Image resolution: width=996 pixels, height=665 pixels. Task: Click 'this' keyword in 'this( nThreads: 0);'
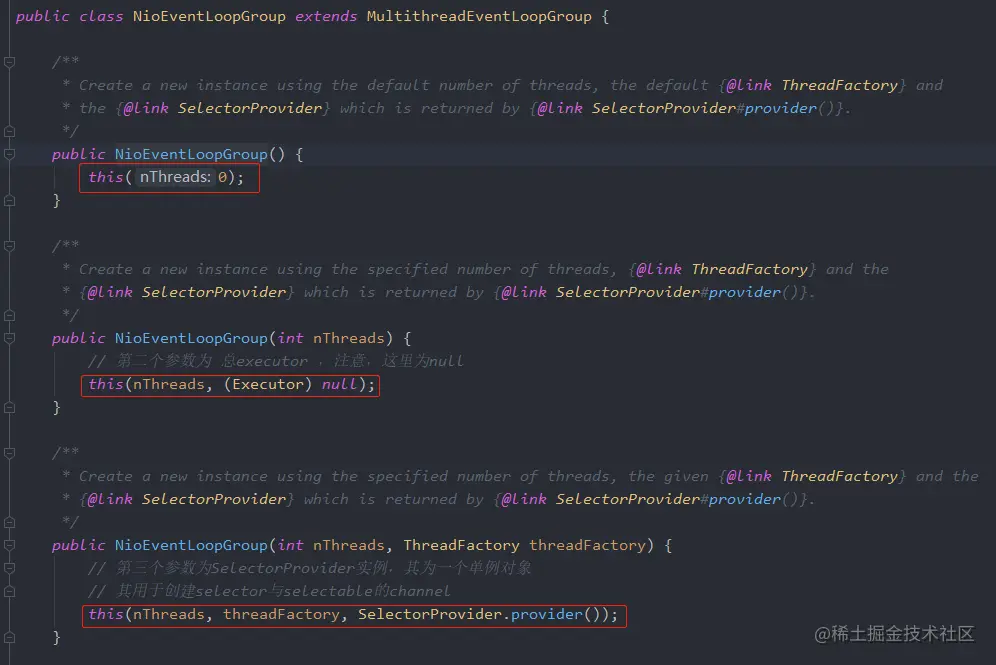(105, 177)
